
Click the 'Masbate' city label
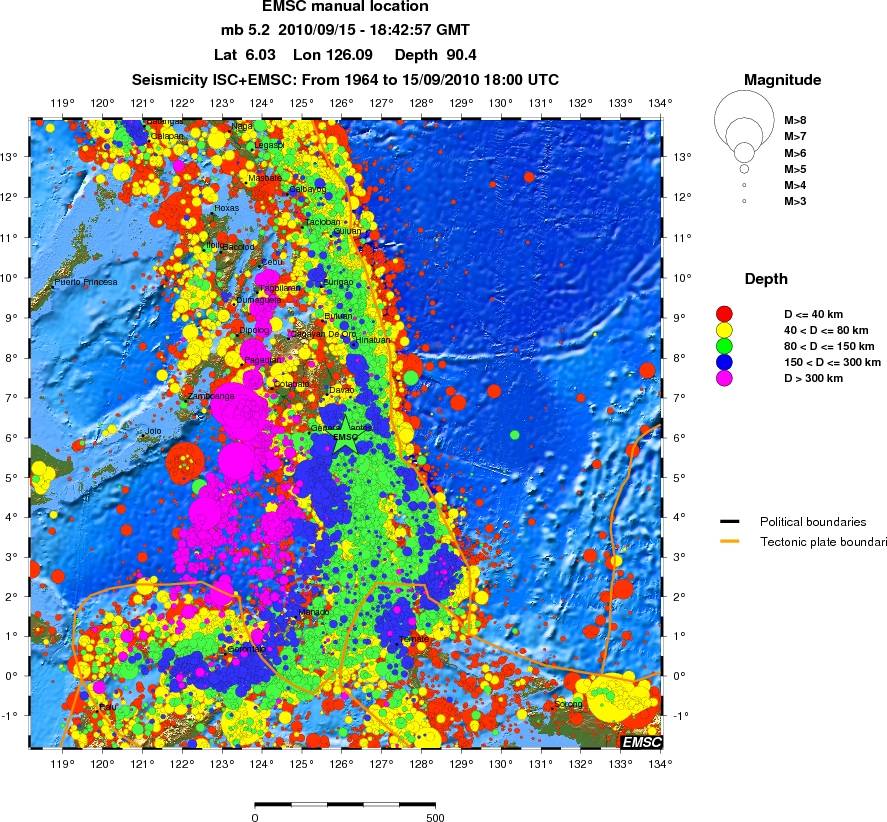tap(265, 178)
